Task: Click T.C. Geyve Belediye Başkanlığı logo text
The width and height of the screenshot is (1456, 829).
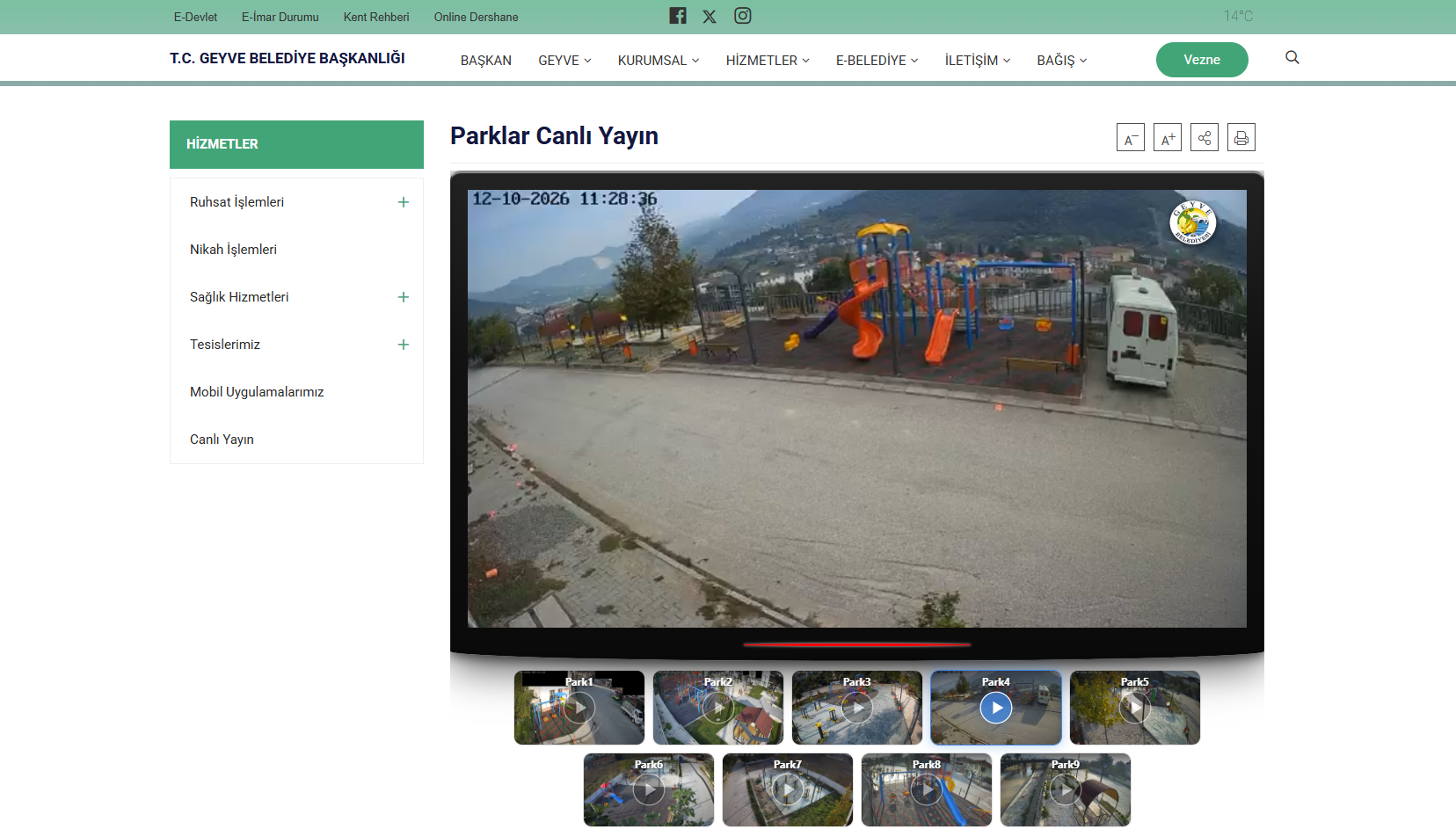Action: point(288,58)
